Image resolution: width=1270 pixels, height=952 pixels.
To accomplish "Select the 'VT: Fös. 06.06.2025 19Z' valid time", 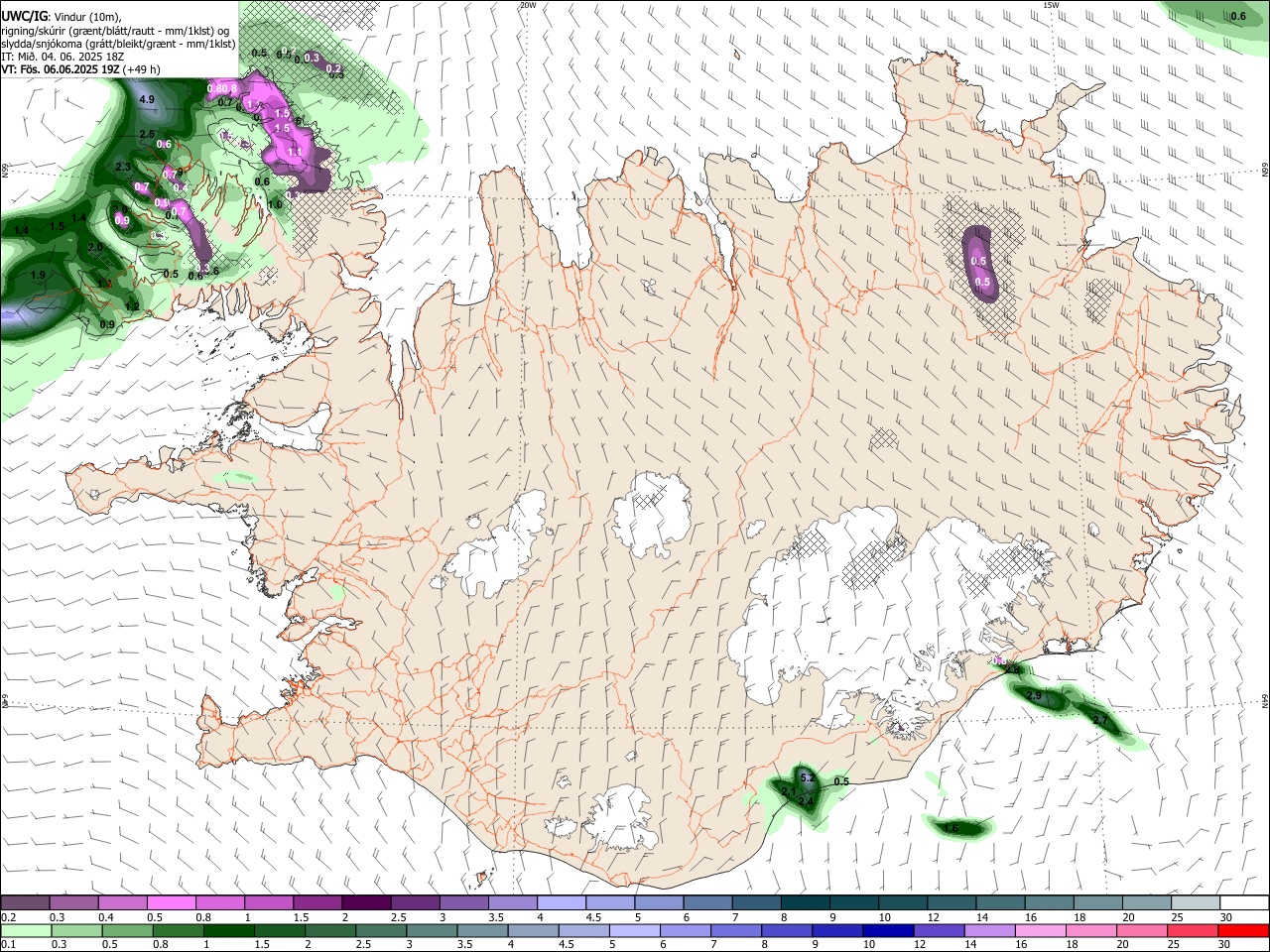I will [62, 69].
